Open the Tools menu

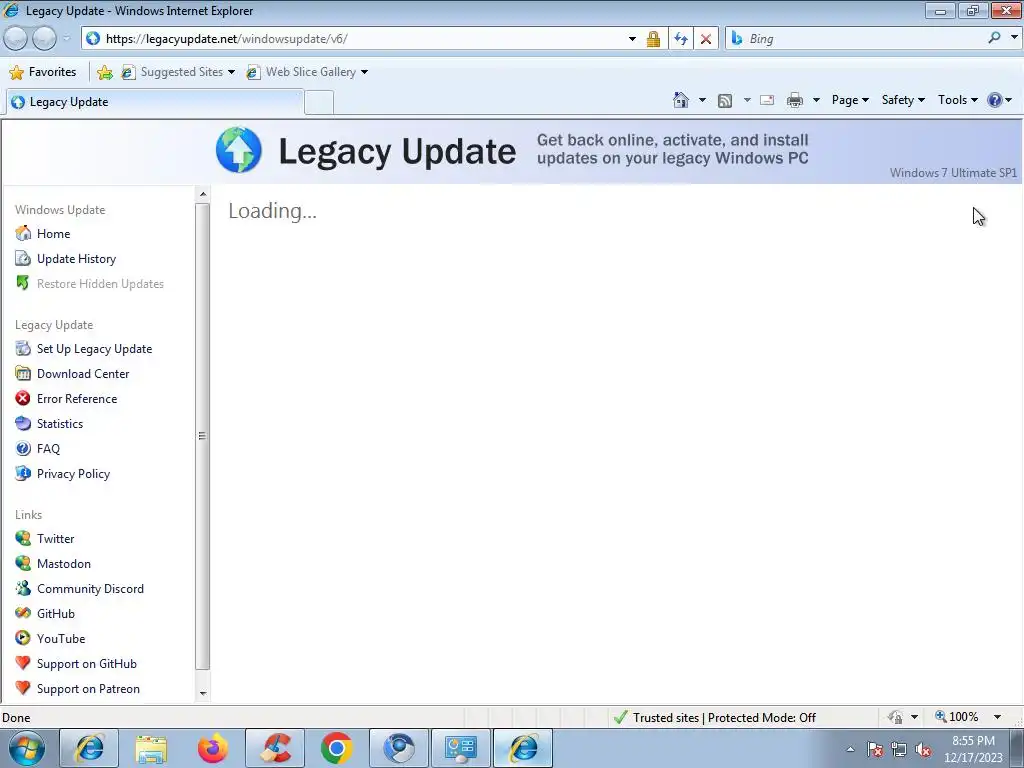tap(957, 100)
